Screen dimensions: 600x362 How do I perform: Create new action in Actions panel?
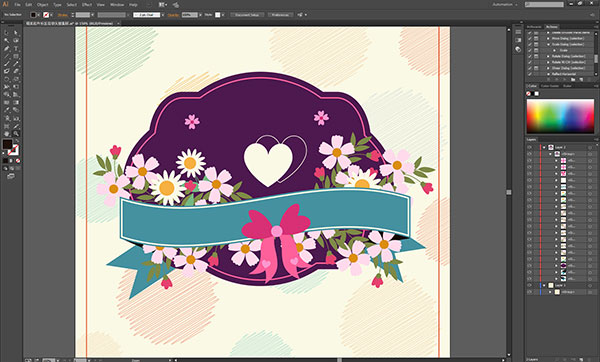pos(581,79)
